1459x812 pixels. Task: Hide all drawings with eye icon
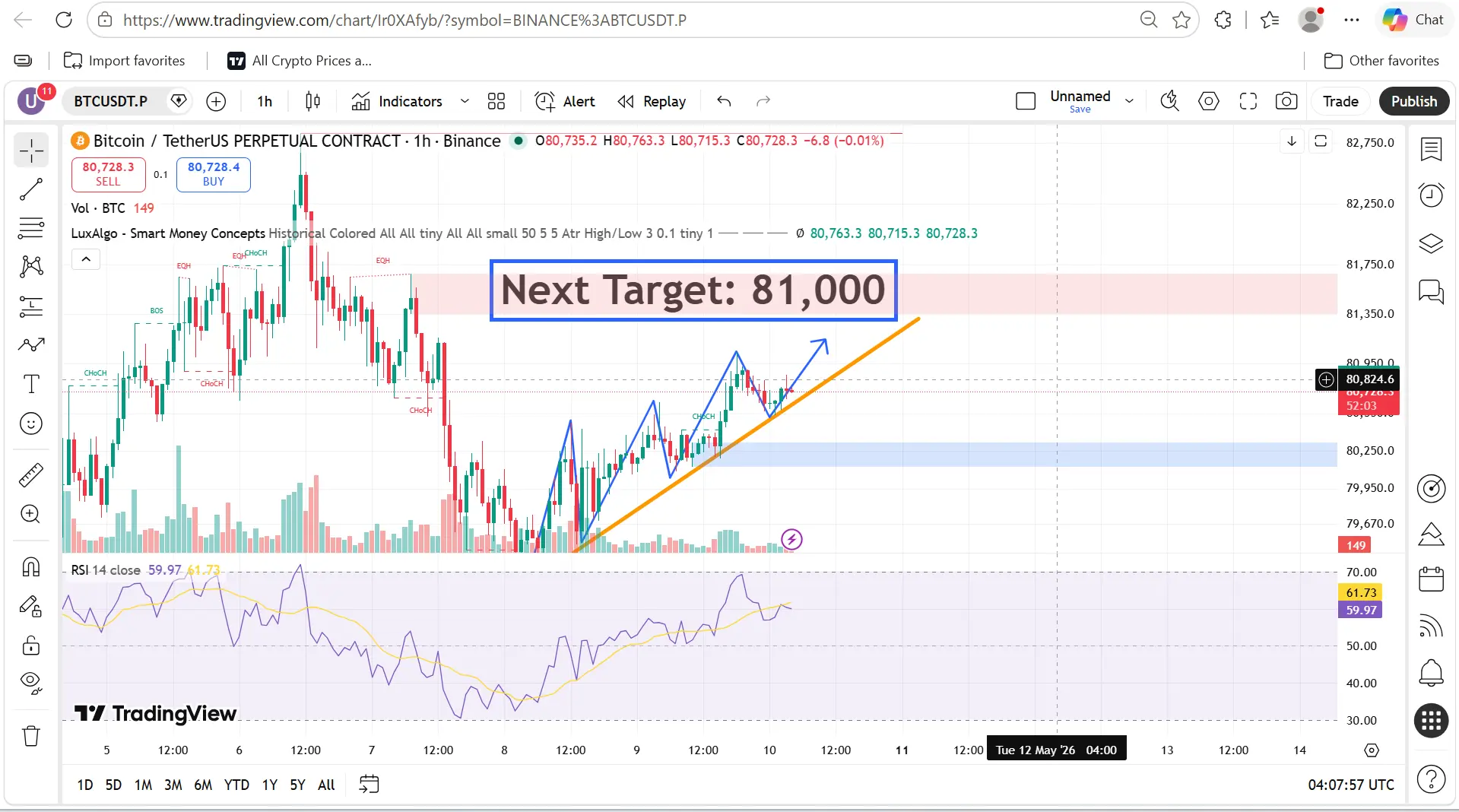click(x=31, y=683)
